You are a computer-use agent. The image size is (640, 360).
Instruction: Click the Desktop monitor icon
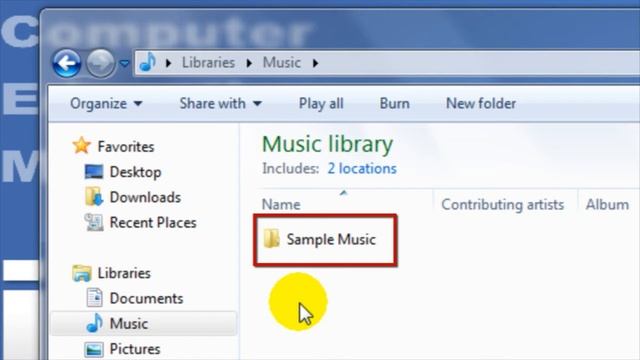pyautogui.click(x=94, y=172)
